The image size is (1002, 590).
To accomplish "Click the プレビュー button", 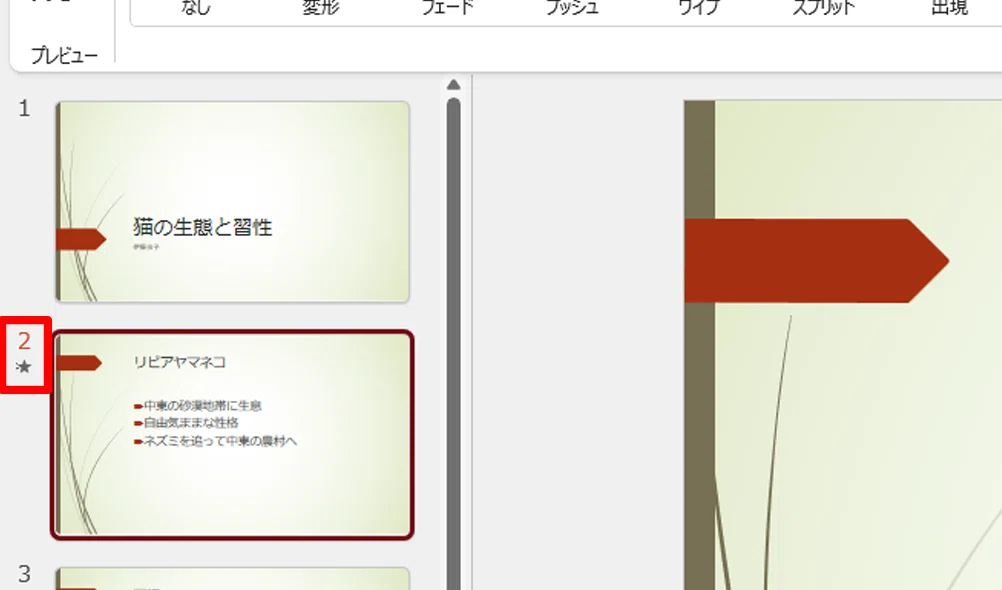I will coord(64,56).
